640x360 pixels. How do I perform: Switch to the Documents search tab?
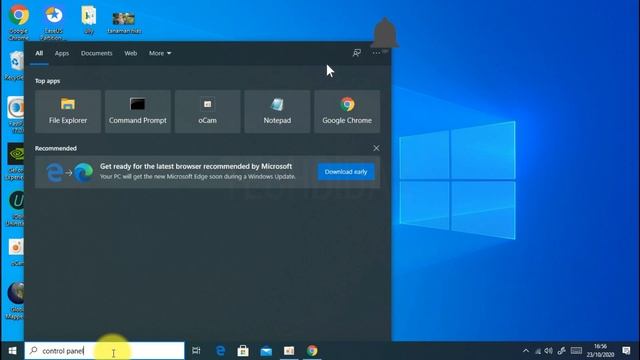tap(96, 53)
